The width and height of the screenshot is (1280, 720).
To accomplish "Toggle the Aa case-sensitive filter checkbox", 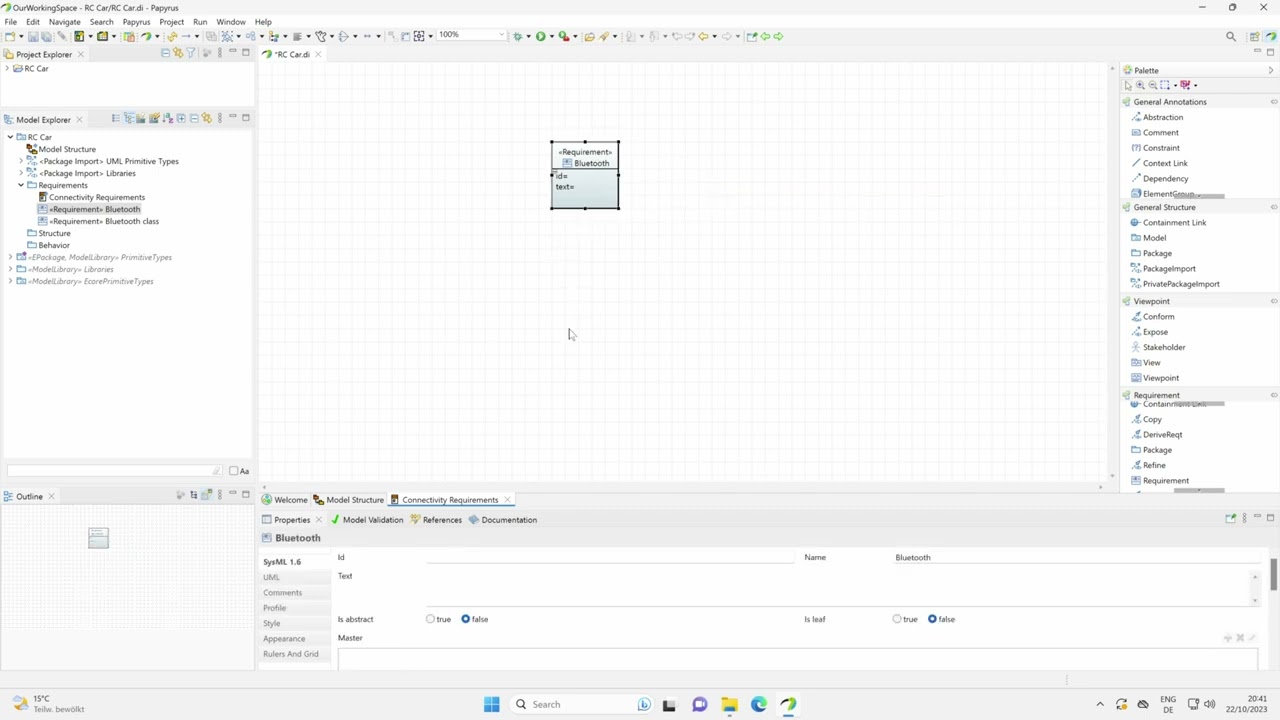I will pos(233,471).
